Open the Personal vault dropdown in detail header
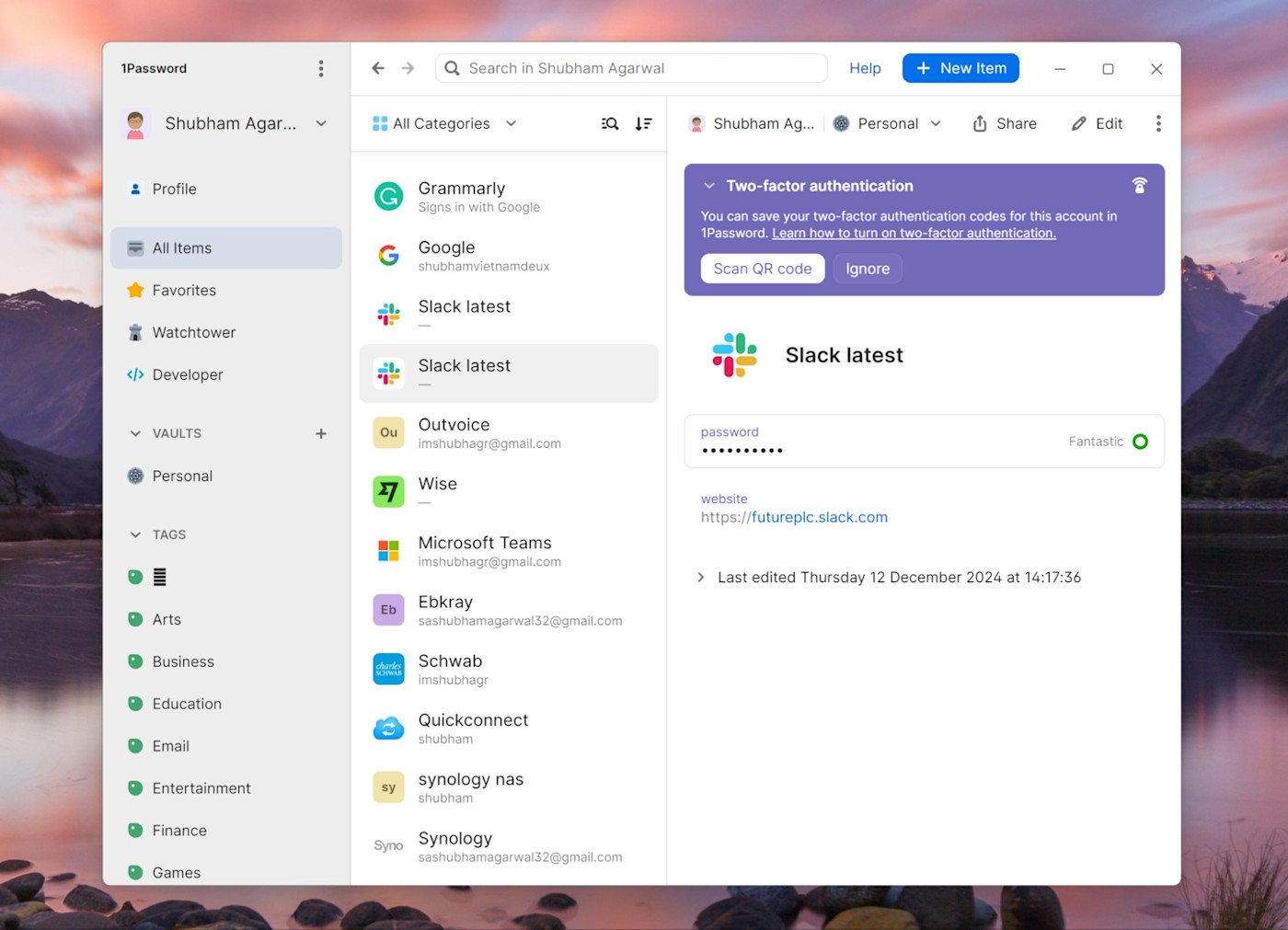 888,123
